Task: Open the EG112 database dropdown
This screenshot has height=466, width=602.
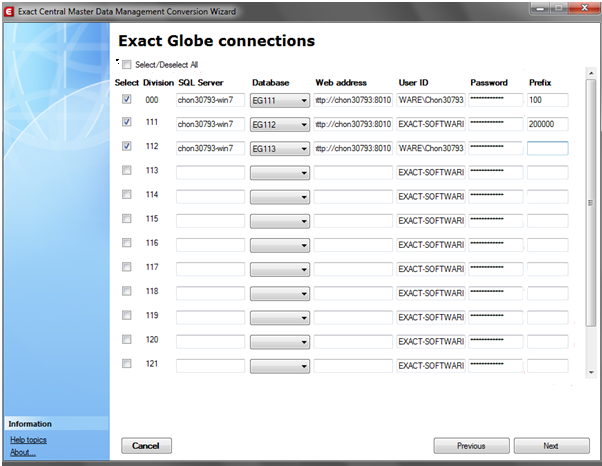Action: pos(280,124)
